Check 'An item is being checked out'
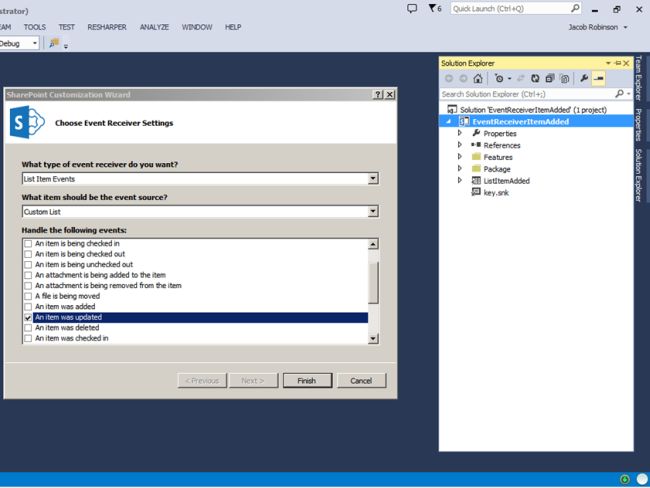 (28, 254)
